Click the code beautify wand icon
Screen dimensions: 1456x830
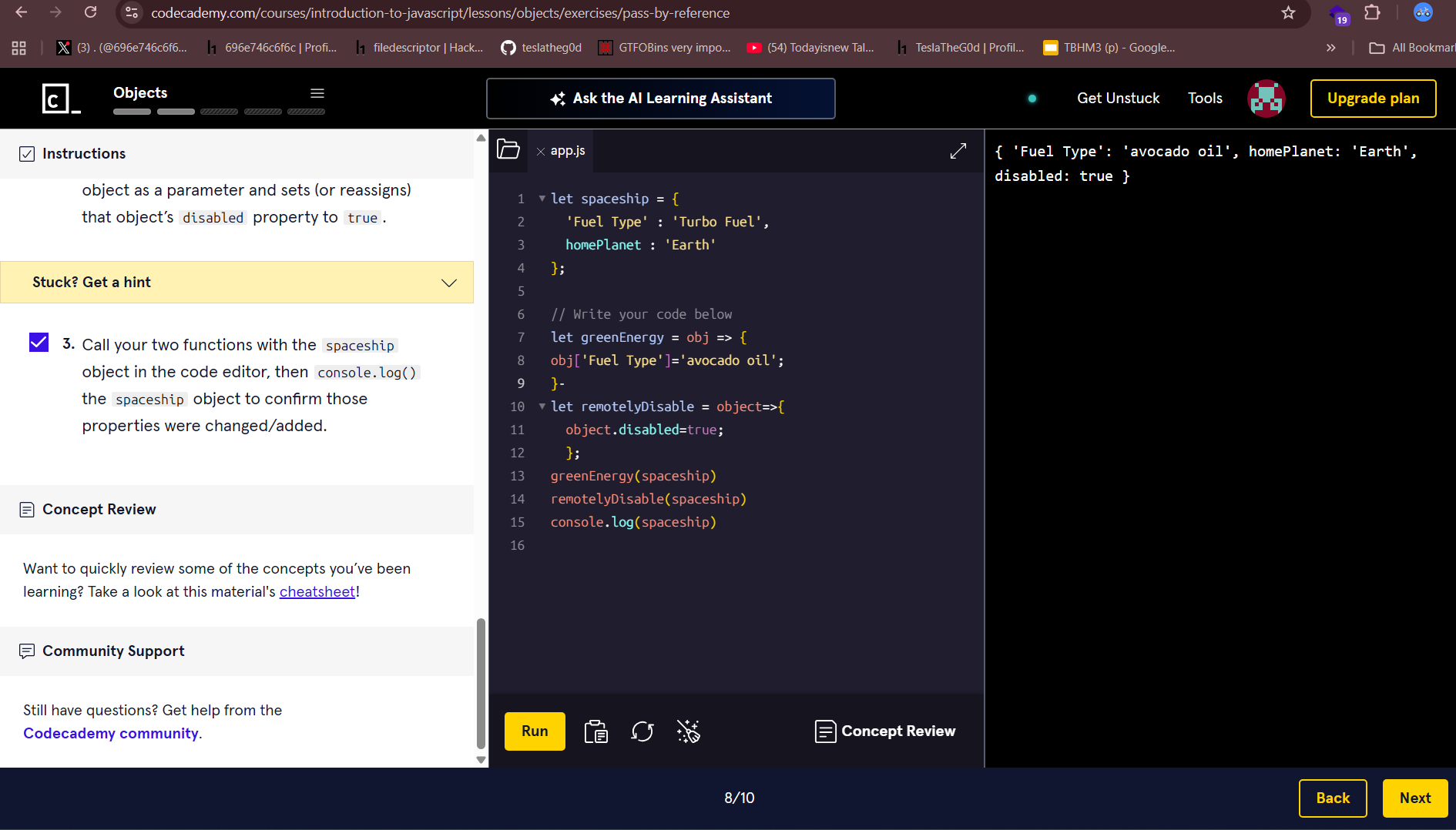click(688, 731)
